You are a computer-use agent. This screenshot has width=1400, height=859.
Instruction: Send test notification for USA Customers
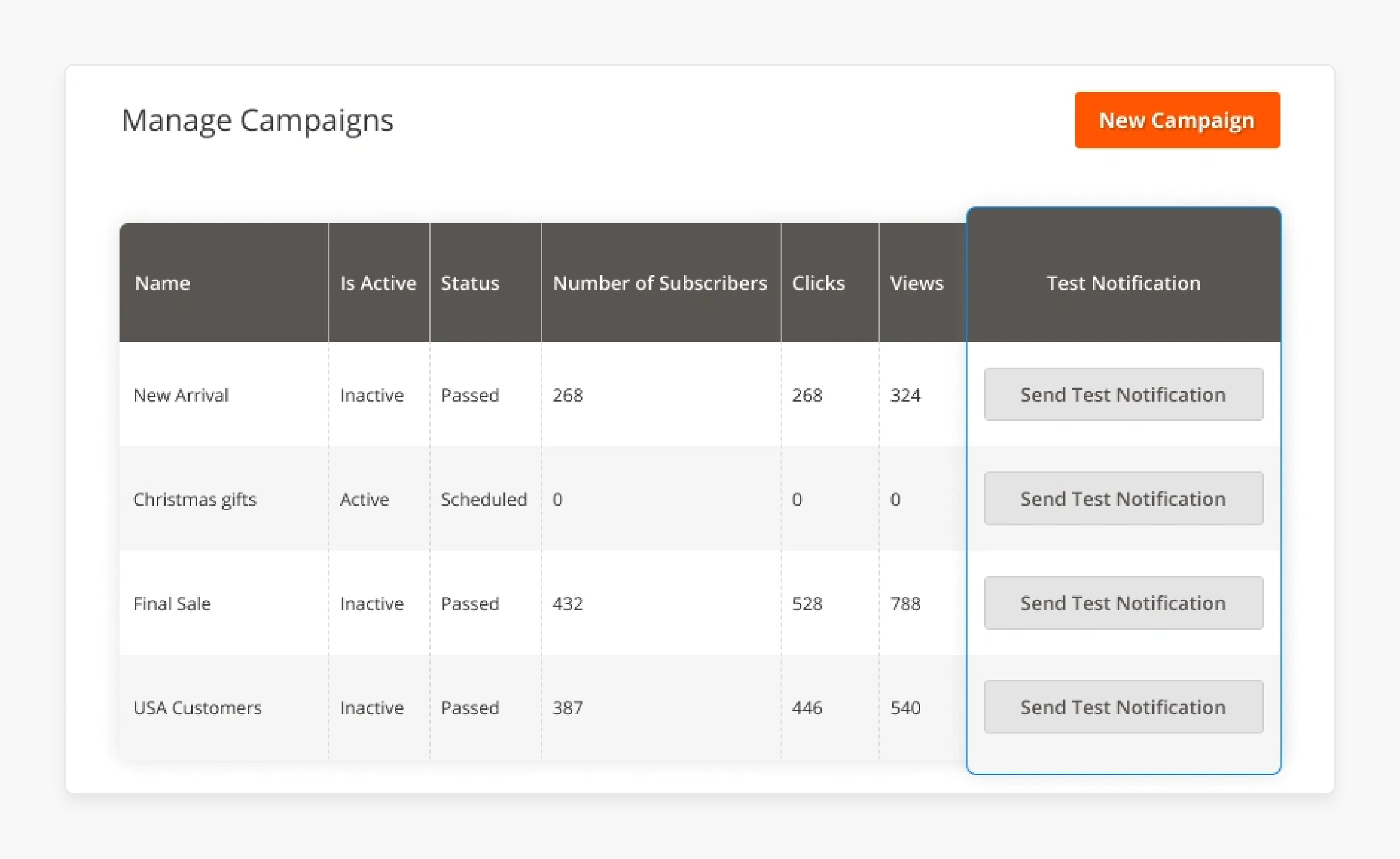coord(1123,707)
